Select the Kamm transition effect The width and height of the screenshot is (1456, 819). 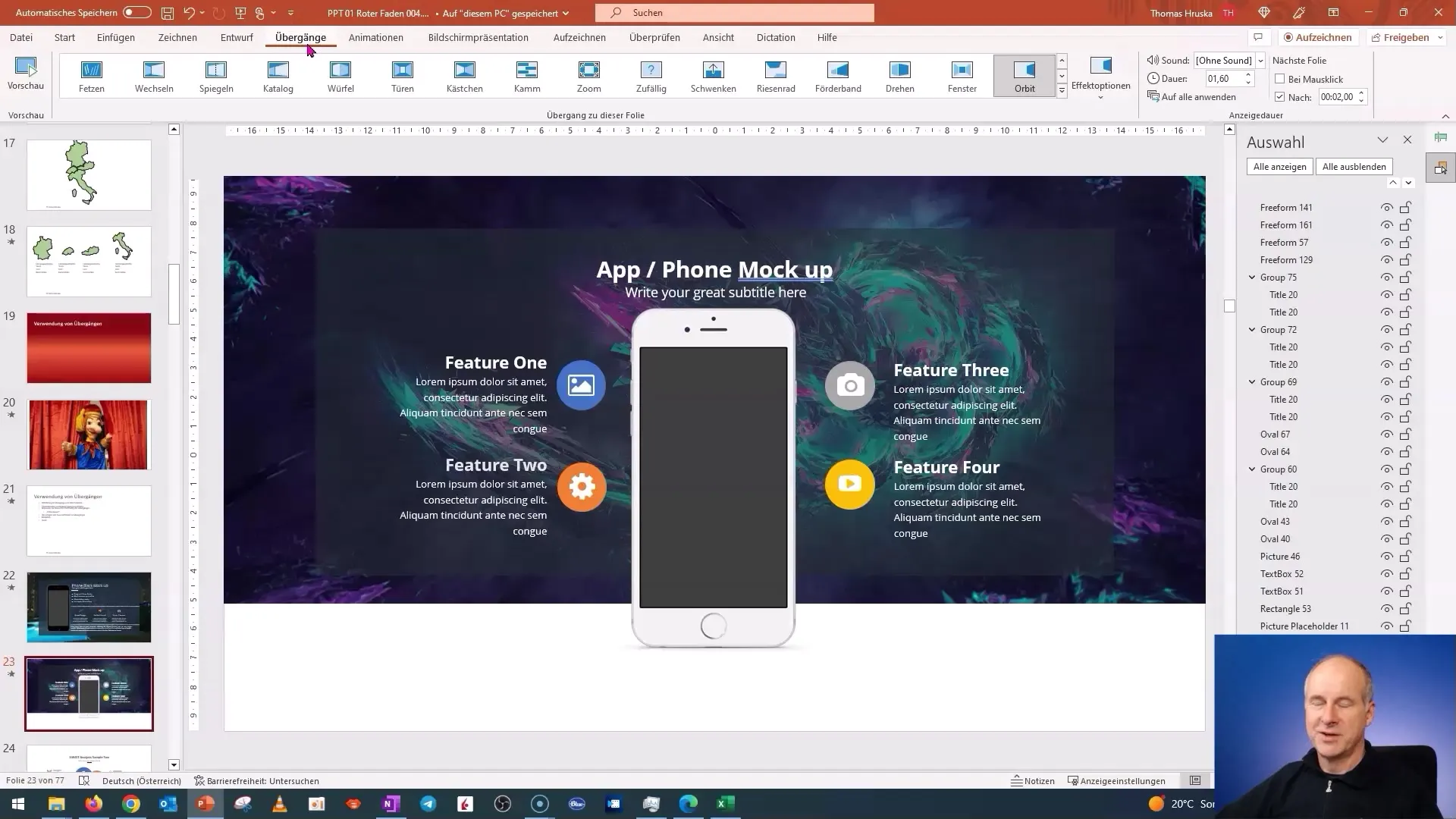tap(527, 75)
